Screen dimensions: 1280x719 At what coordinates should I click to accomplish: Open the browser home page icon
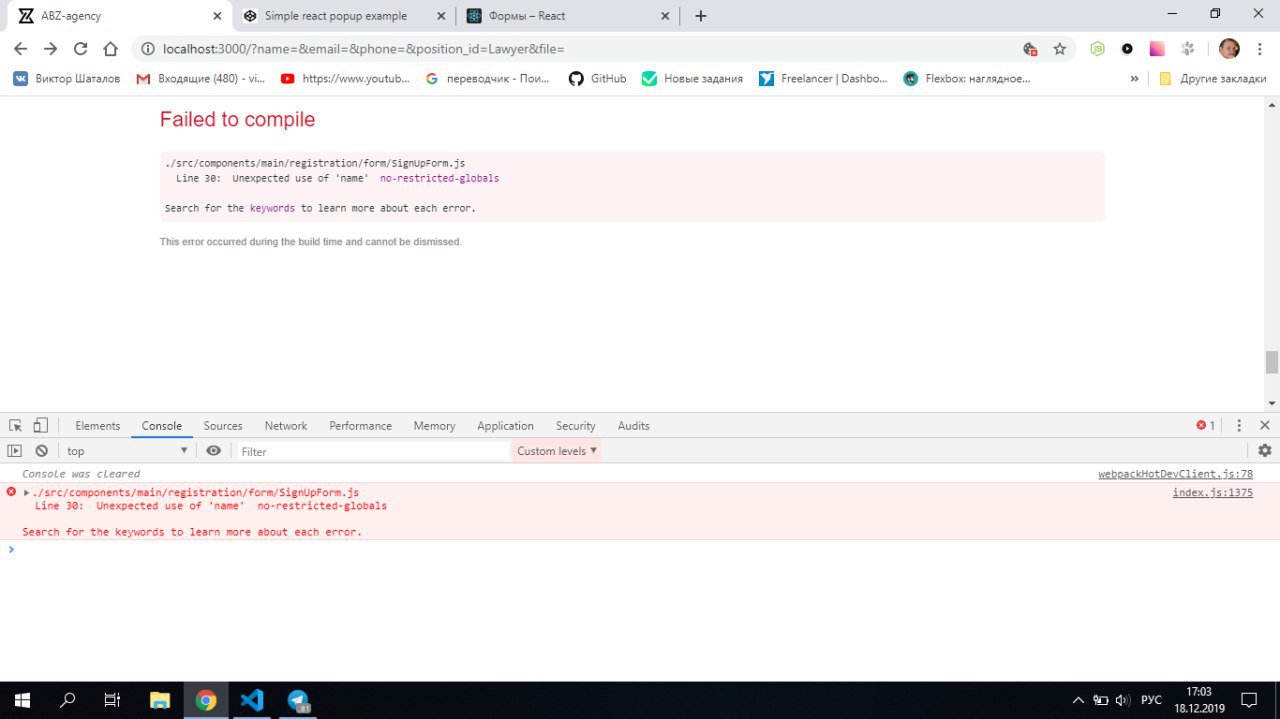point(110,48)
